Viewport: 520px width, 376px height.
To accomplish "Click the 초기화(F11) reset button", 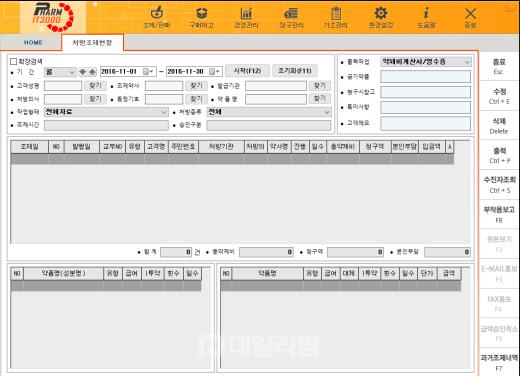I will pos(295,71).
